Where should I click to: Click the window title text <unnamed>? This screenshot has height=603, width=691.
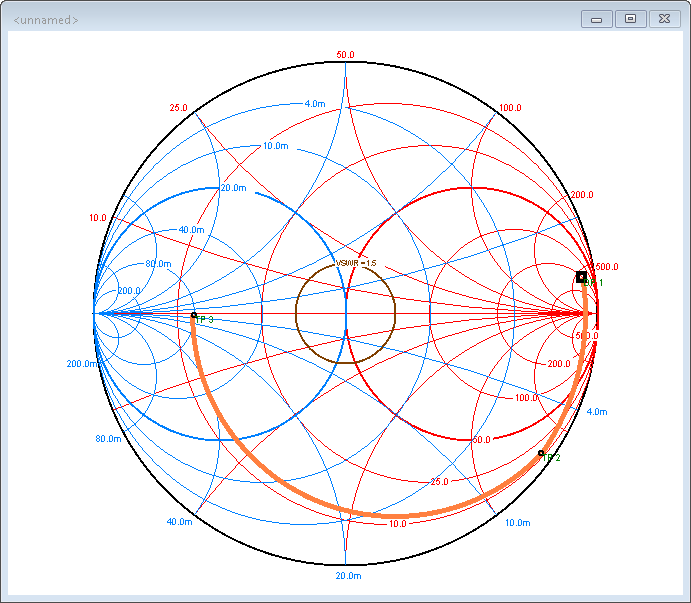click(x=47, y=20)
